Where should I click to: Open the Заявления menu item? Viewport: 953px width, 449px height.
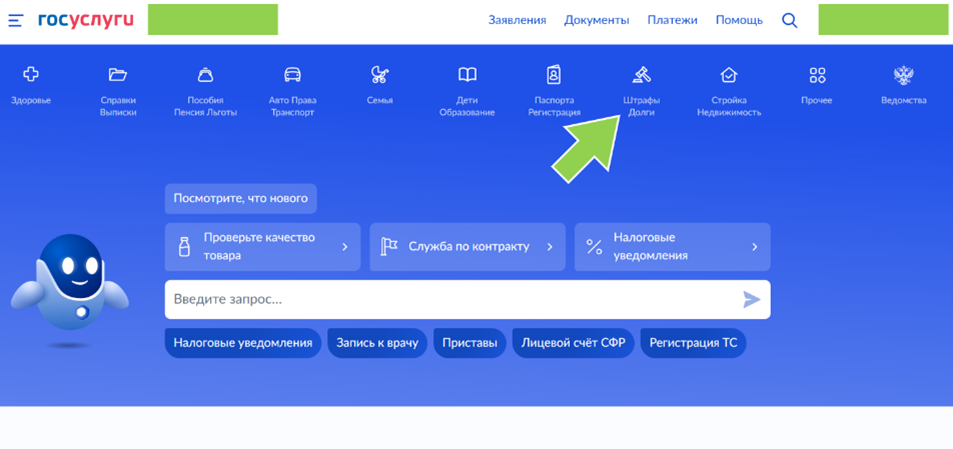click(517, 20)
